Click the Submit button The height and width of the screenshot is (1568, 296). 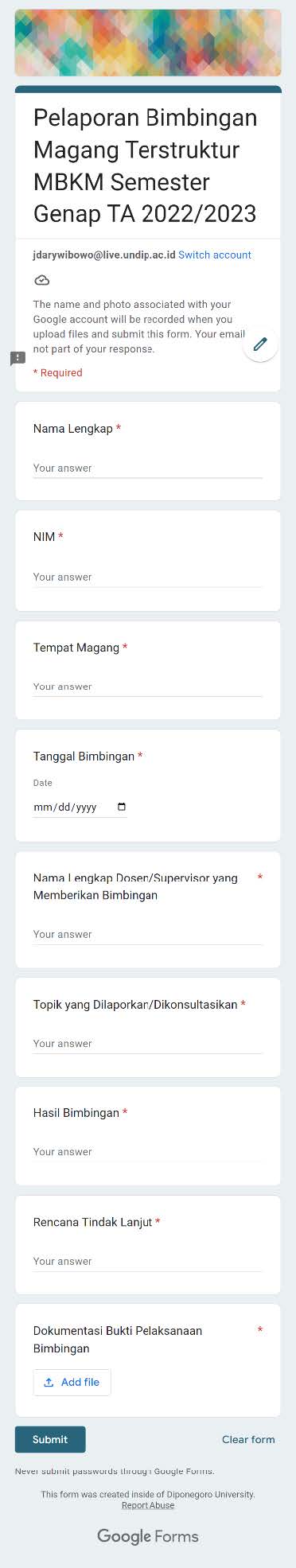[50, 1439]
